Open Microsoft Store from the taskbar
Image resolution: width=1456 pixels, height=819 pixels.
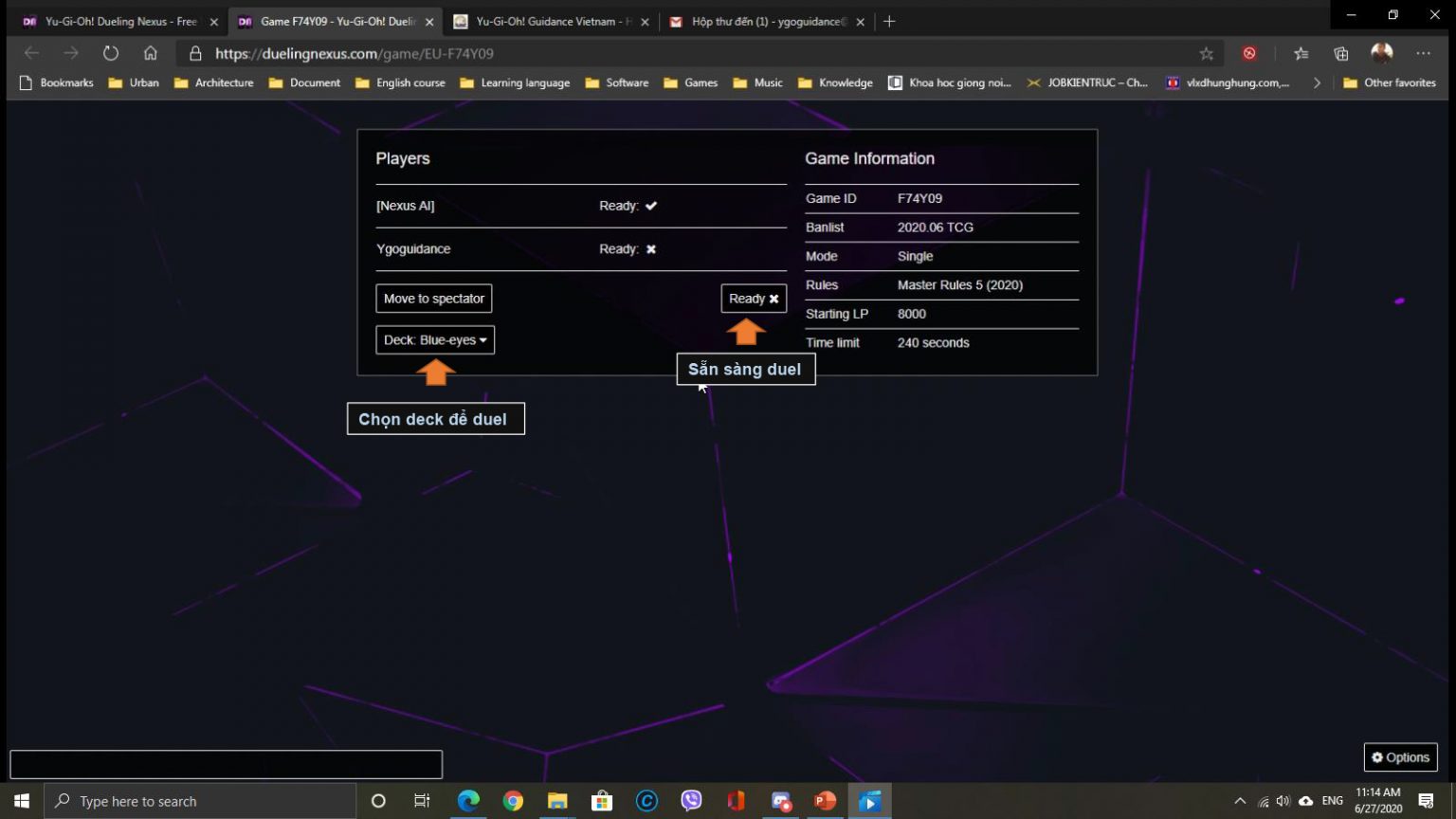coord(601,801)
